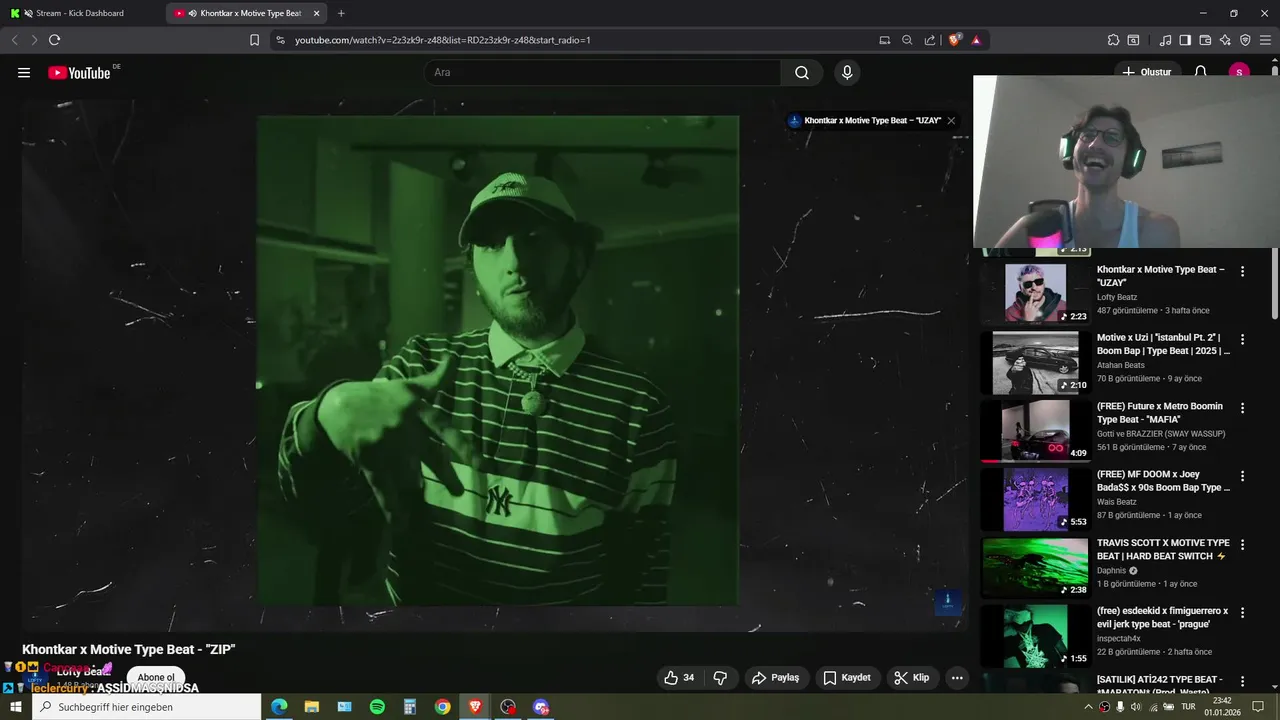
Task: Open options menu for ATİ242 type beat suggestion
Action: [1243, 681]
